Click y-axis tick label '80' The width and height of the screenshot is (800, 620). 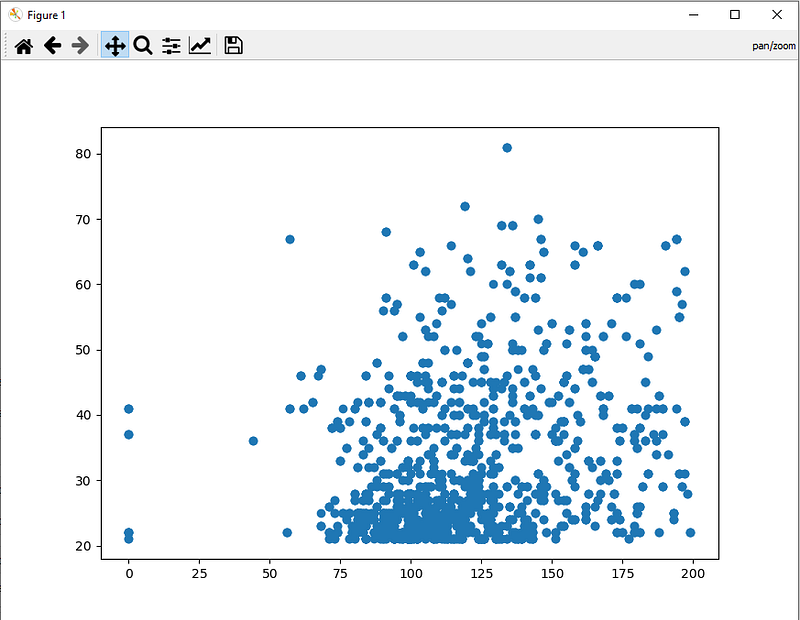point(83,154)
